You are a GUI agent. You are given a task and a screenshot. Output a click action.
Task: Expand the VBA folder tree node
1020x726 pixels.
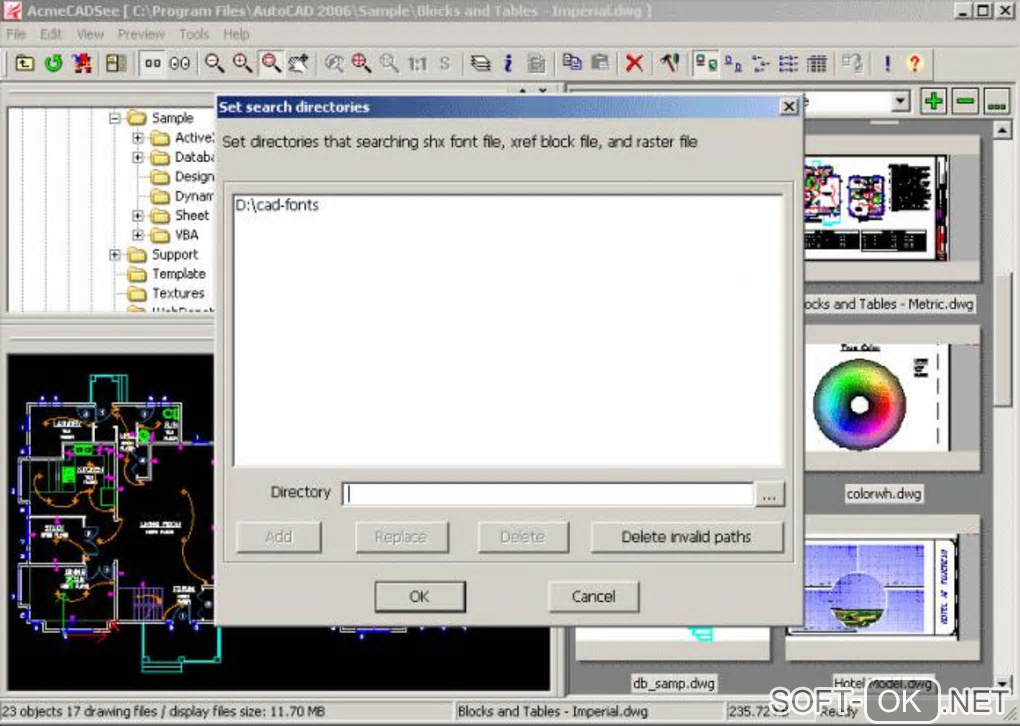point(137,235)
